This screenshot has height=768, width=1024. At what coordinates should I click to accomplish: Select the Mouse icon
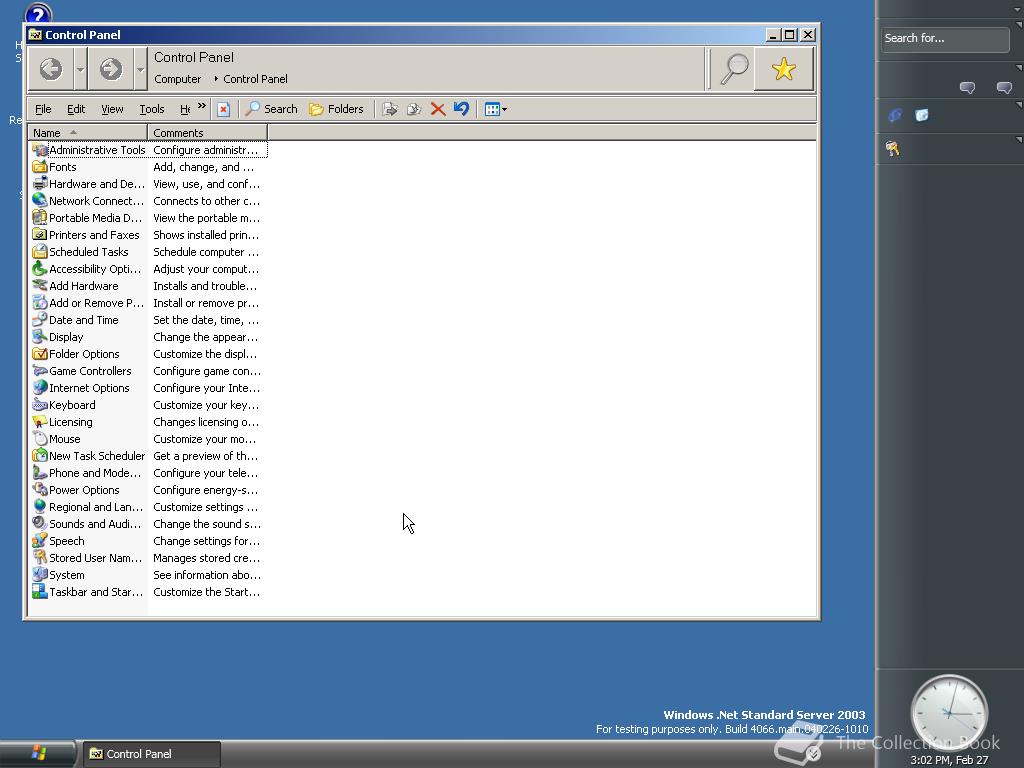(x=40, y=439)
